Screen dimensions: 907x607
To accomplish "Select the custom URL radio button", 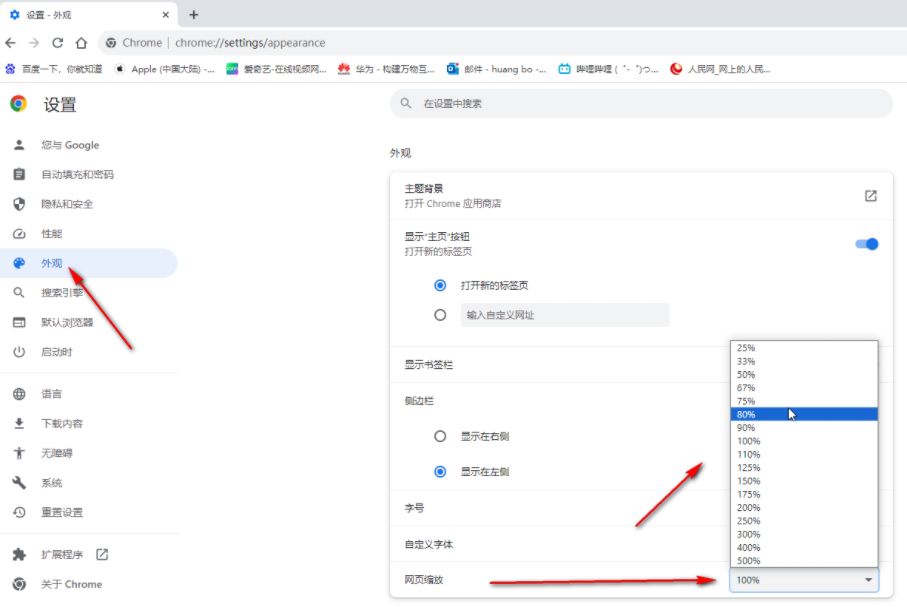I will pyautogui.click(x=440, y=315).
